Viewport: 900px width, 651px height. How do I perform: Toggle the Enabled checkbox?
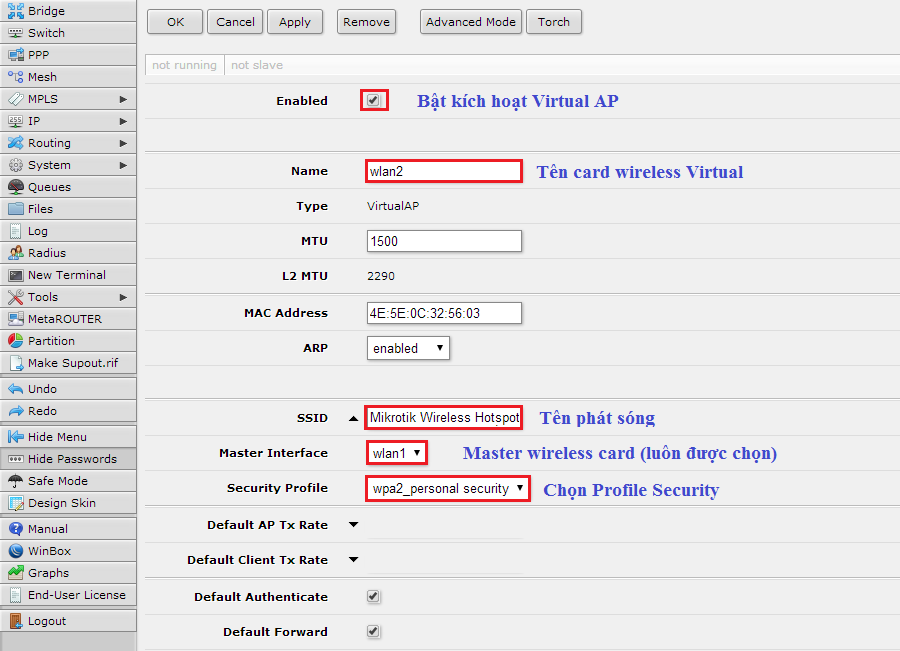point(373,101)
